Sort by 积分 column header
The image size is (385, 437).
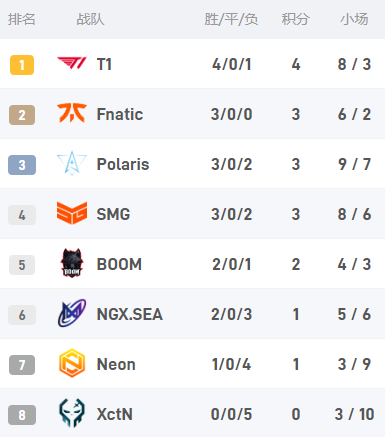click(296, 19)
